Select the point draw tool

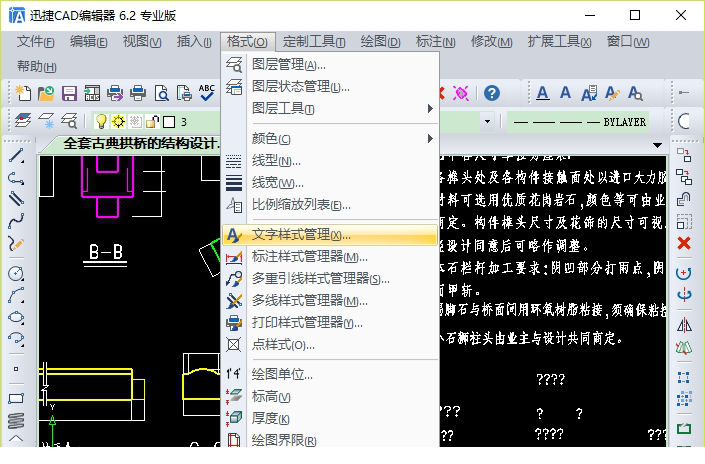tap(16, 369)
